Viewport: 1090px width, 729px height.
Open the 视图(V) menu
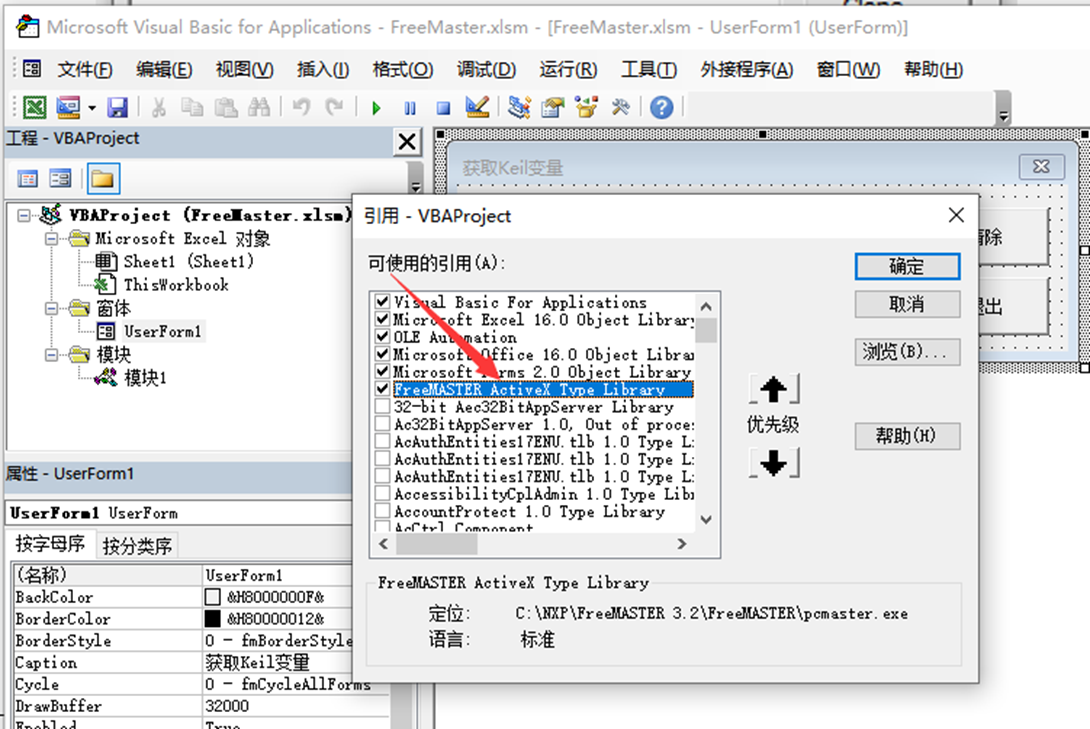[245, 69]
